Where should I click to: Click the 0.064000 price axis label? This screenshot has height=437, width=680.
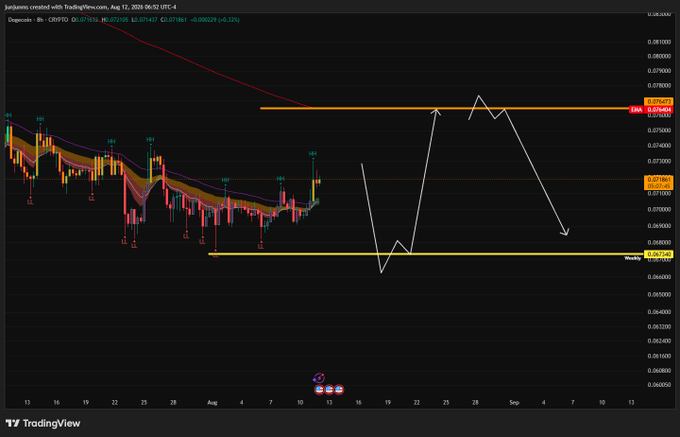coord(659,312)
